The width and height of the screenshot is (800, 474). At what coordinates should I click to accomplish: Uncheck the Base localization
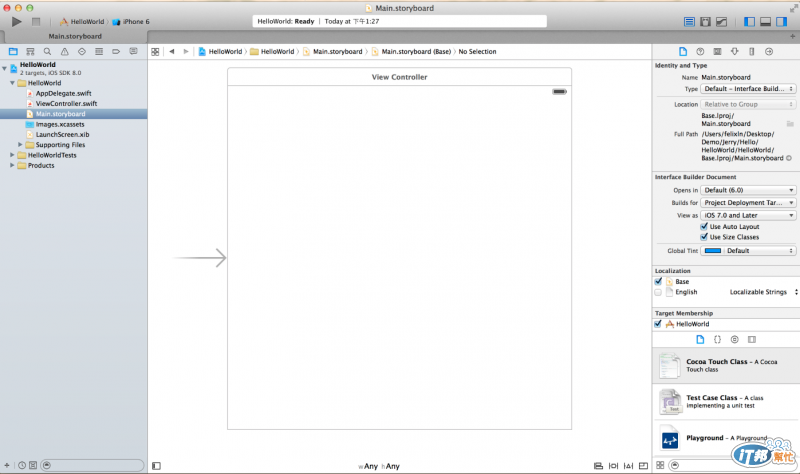(658, 282)
